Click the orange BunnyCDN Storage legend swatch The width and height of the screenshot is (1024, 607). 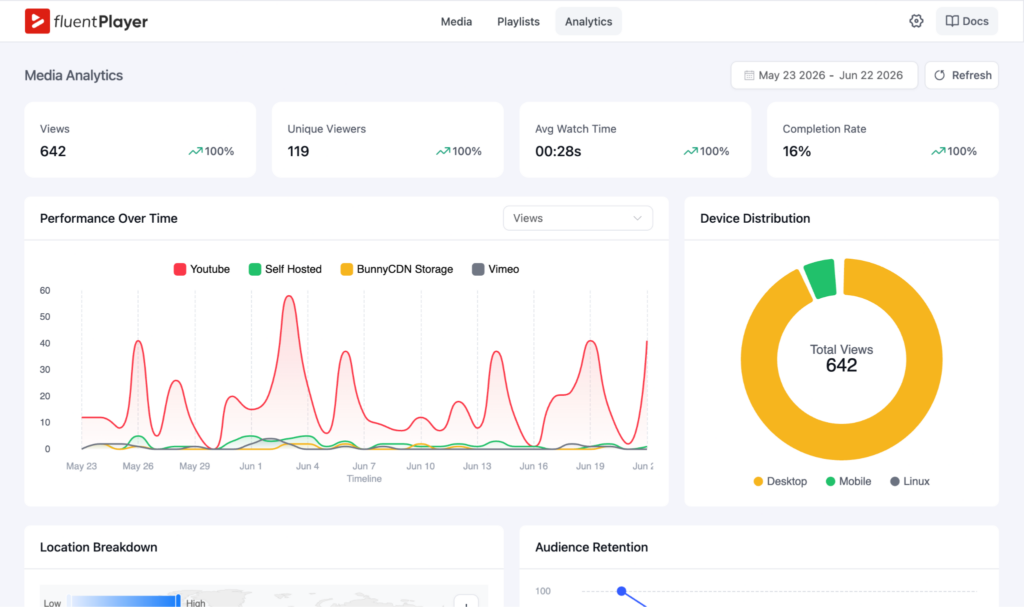(x=347, y=269)
